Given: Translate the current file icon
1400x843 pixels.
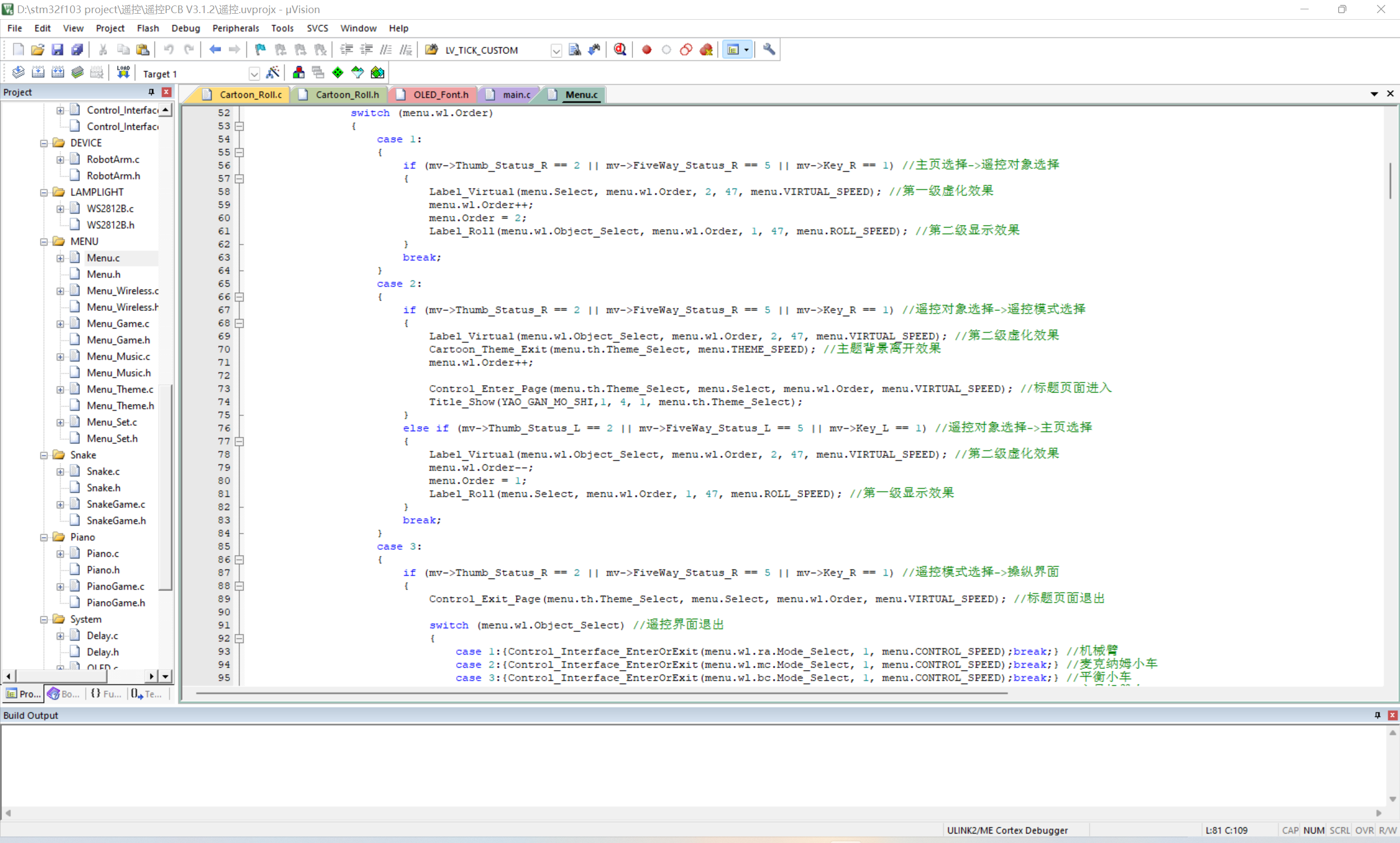Looking at the screenshot, I should [18, 73].
